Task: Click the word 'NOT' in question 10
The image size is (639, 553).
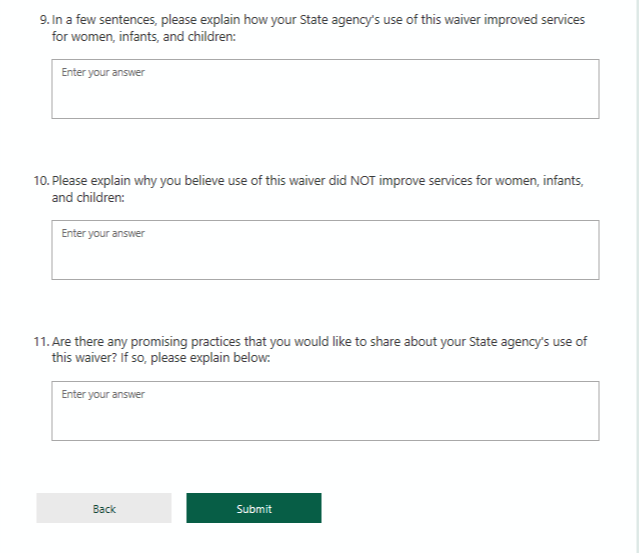Action: pyautogui.click(x=362, y=181)
